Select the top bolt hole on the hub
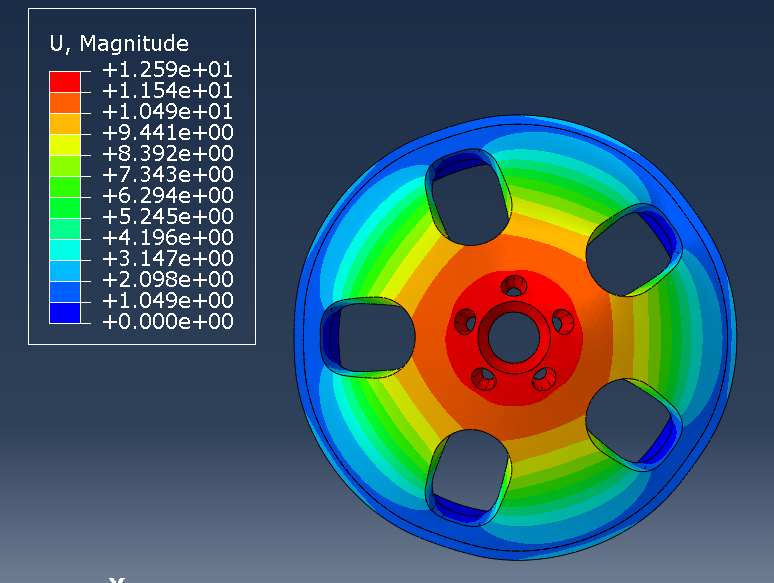 [x=514, y=286]
